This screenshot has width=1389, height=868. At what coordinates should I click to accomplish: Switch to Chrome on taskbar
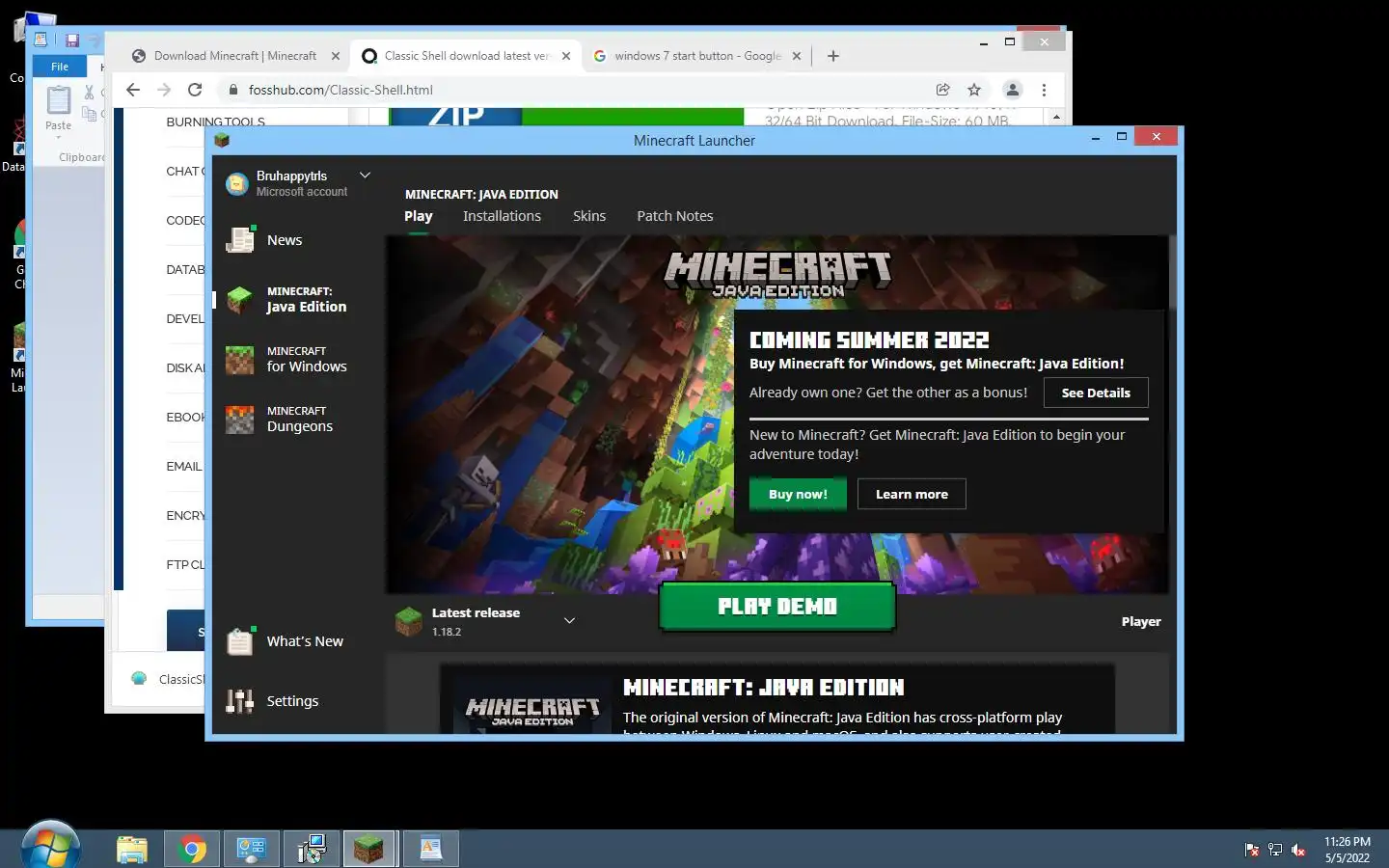coord(191,850)
